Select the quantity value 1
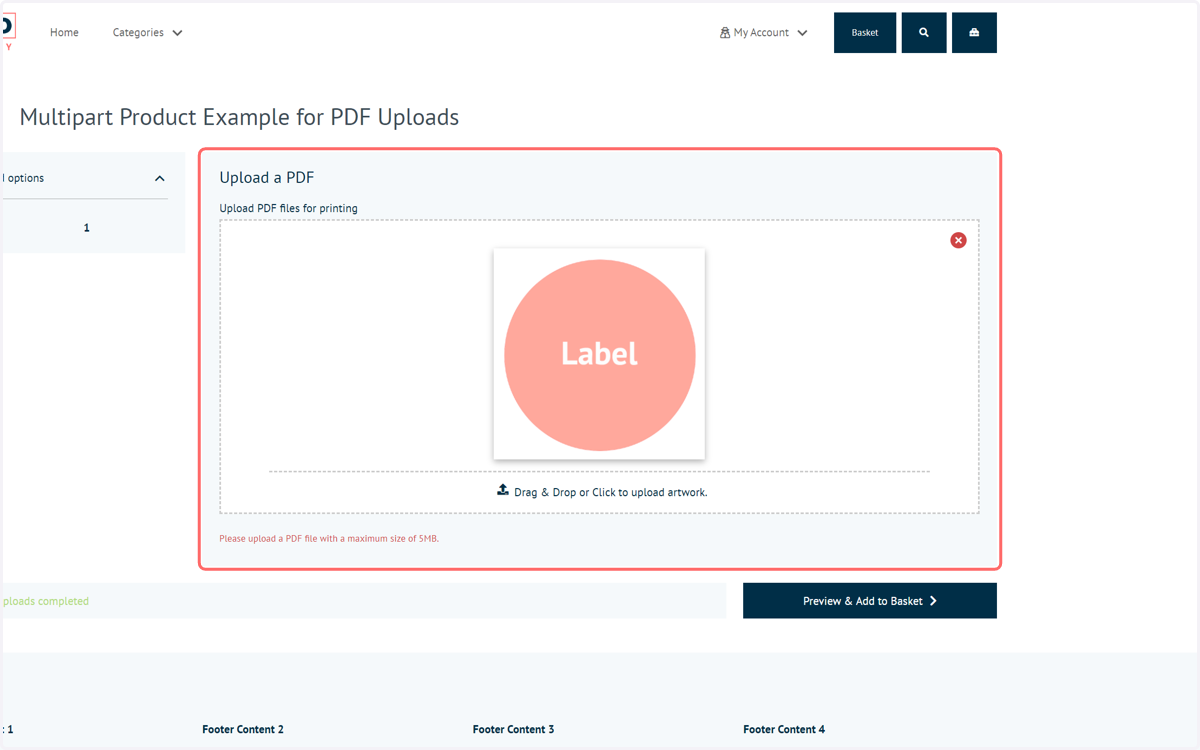Viewport: 1200px width, 750px height. (87, 228)
